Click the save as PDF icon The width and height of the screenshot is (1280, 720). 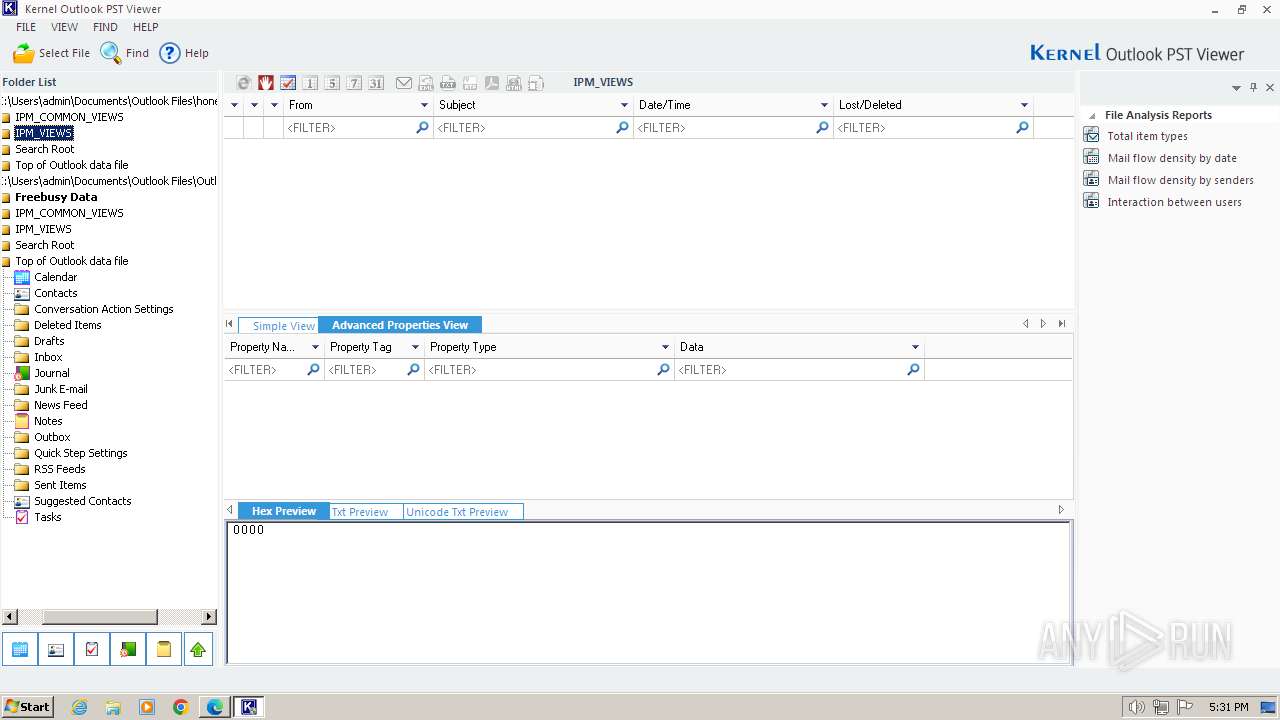click(492, 83)
